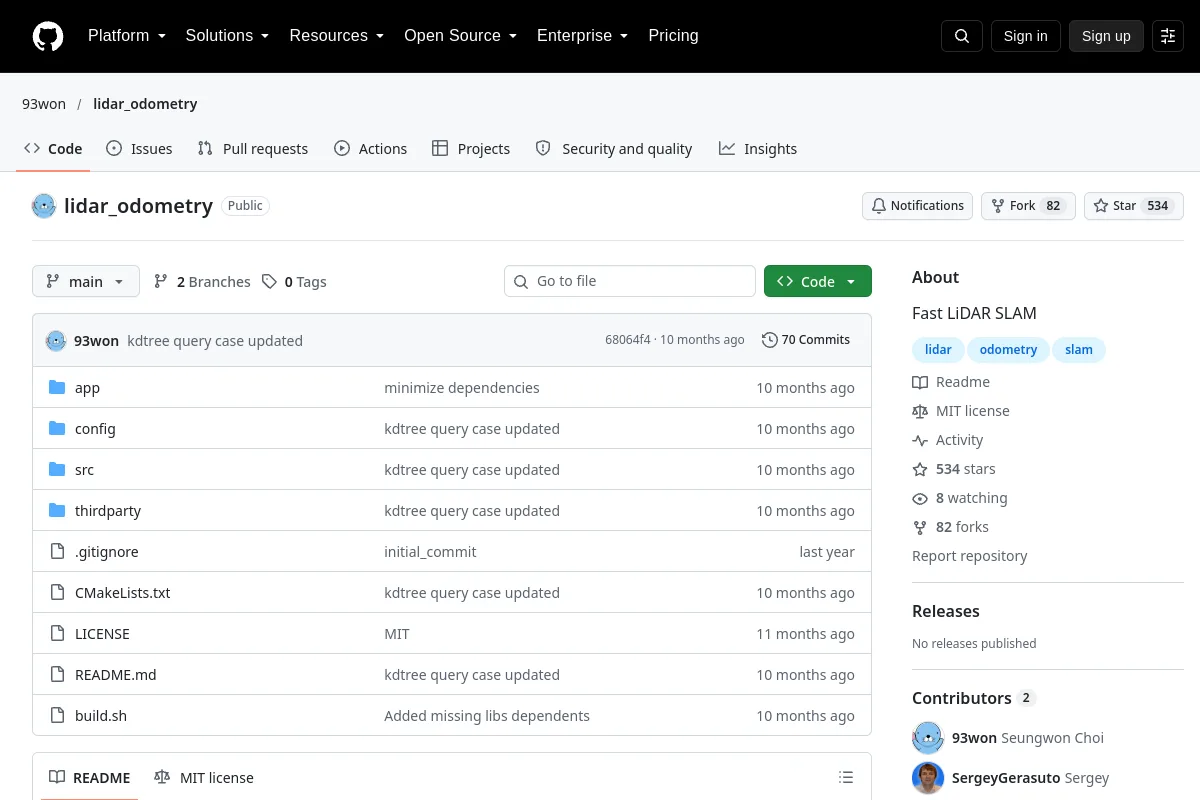Click the Report repository link
1200x800 pixels.
970,556
